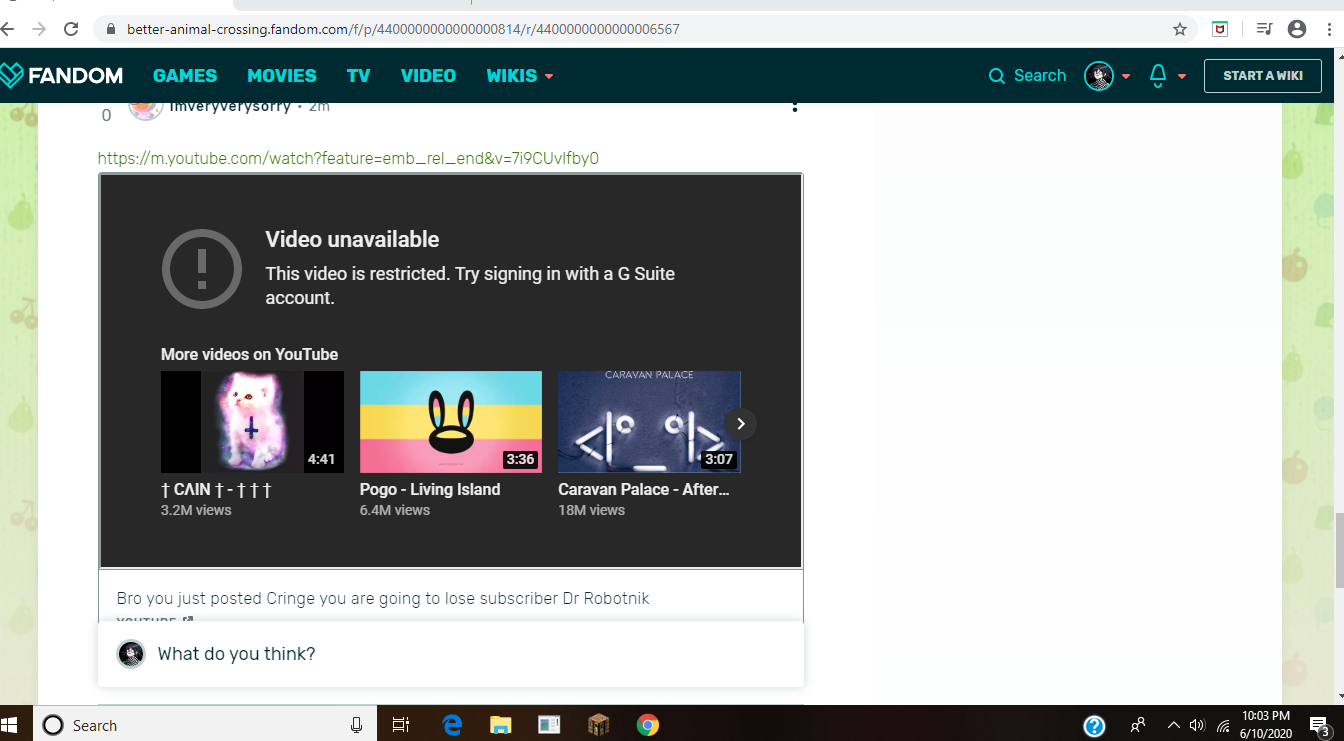Expand the user avatar dropdown arrow
The height and width of the screenshot is (741, 1344).
point(1126,76)
